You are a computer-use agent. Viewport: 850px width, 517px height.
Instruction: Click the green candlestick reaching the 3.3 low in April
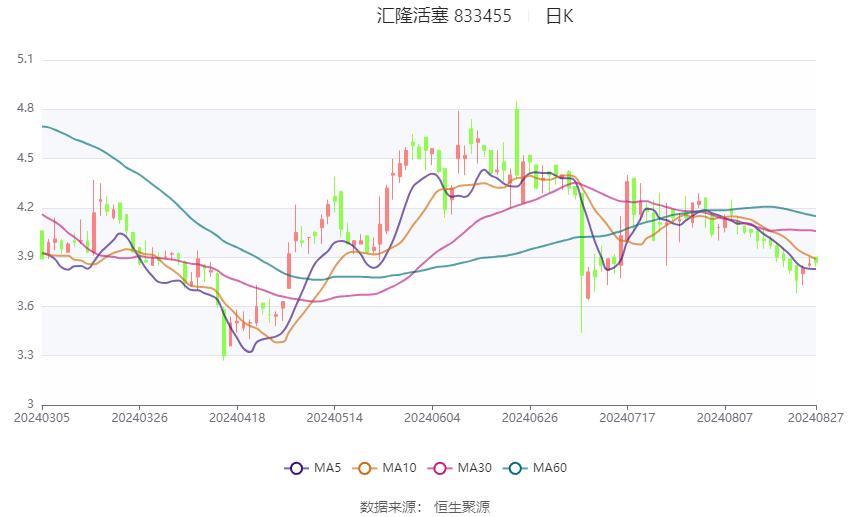pyautogui.click(x=223, y=332)
